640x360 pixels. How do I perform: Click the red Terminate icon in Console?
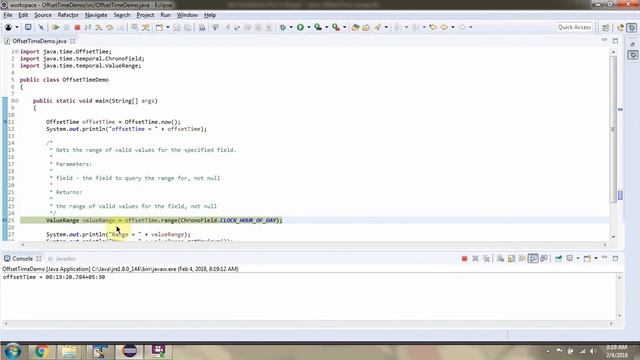click(x=464, y=258)
